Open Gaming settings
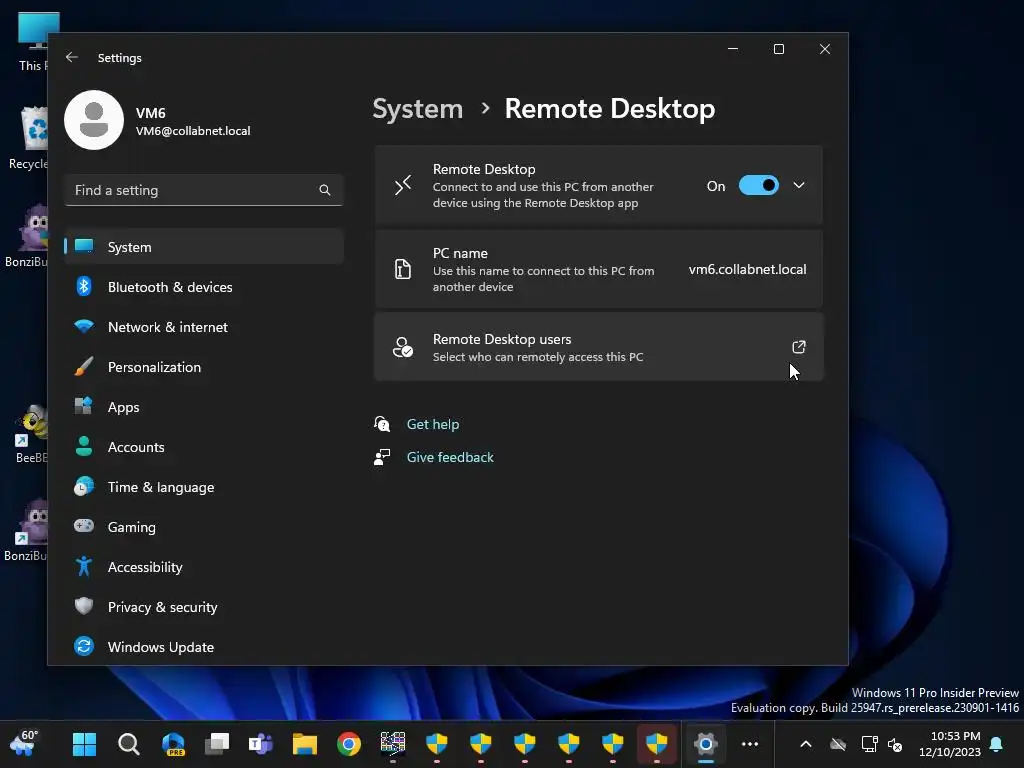Viewport: 1024px width, 768px height. pos(204,527)
